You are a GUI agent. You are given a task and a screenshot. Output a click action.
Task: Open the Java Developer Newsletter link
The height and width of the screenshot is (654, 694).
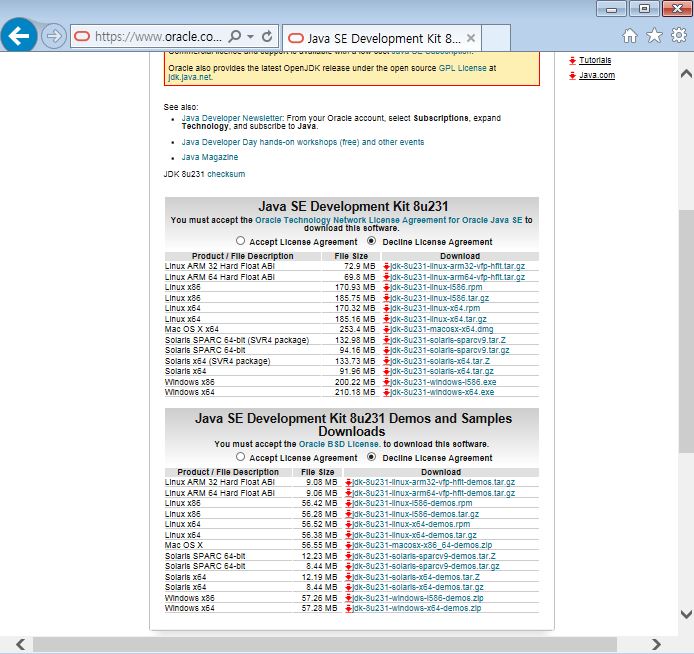(x=232, y=118)
